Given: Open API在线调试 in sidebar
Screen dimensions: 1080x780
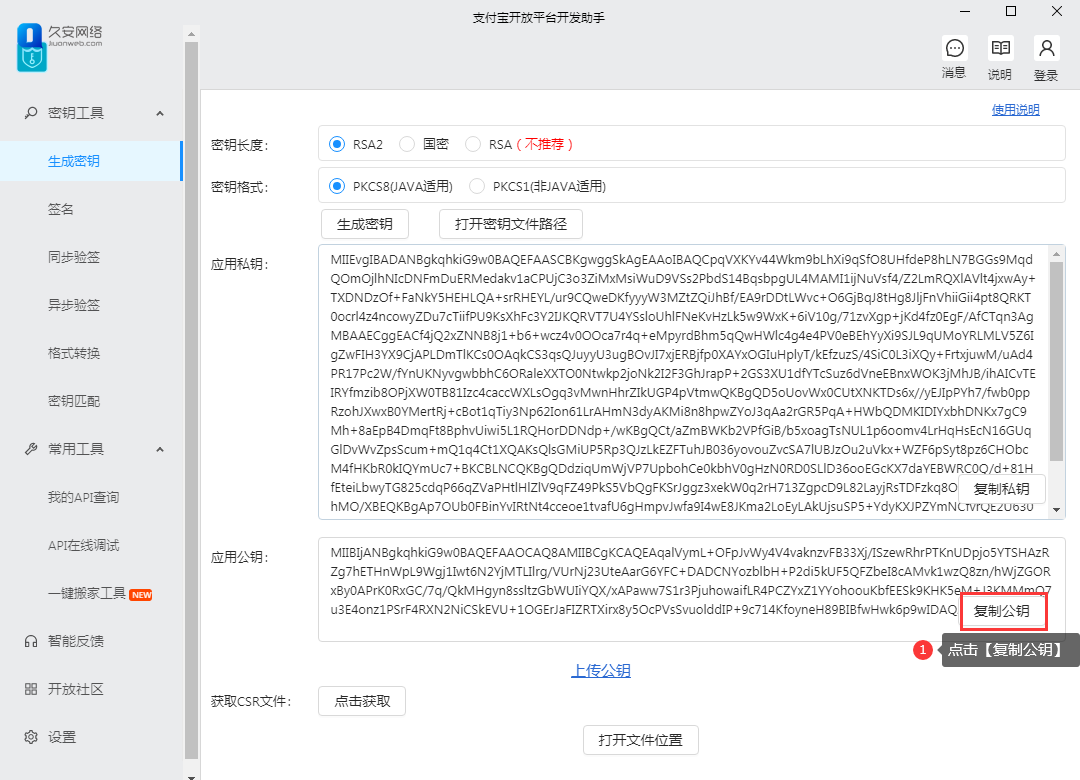Looking at the screenshot, I should click(83, 545).
